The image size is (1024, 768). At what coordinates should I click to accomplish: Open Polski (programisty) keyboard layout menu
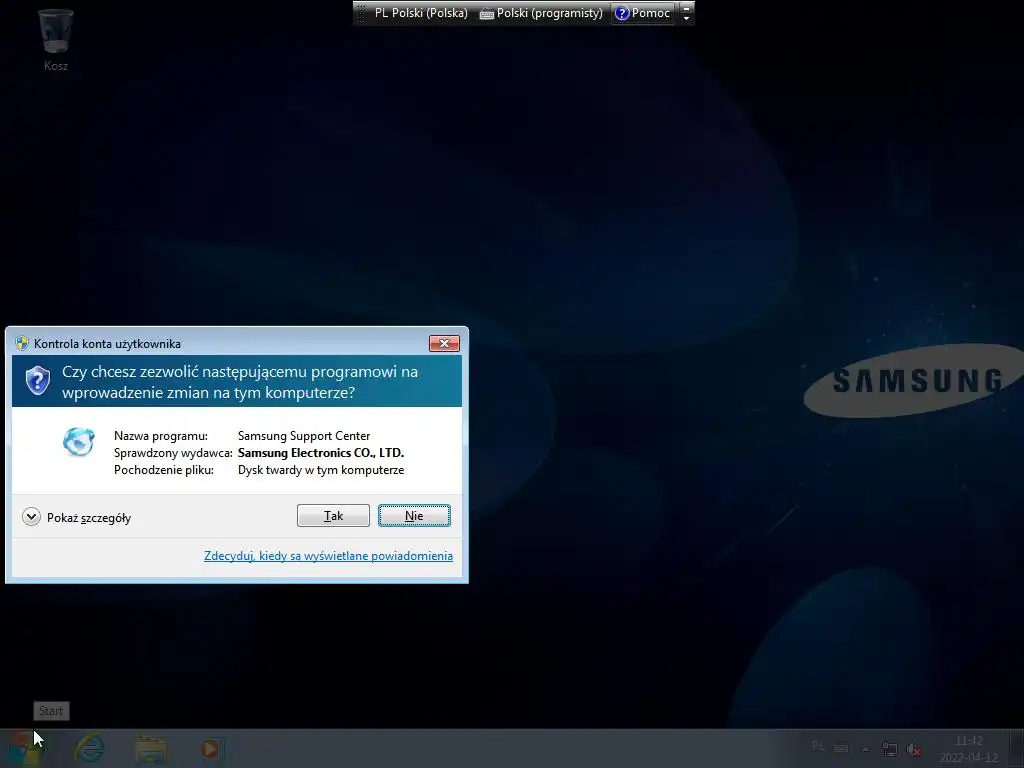tap(541, 13)
